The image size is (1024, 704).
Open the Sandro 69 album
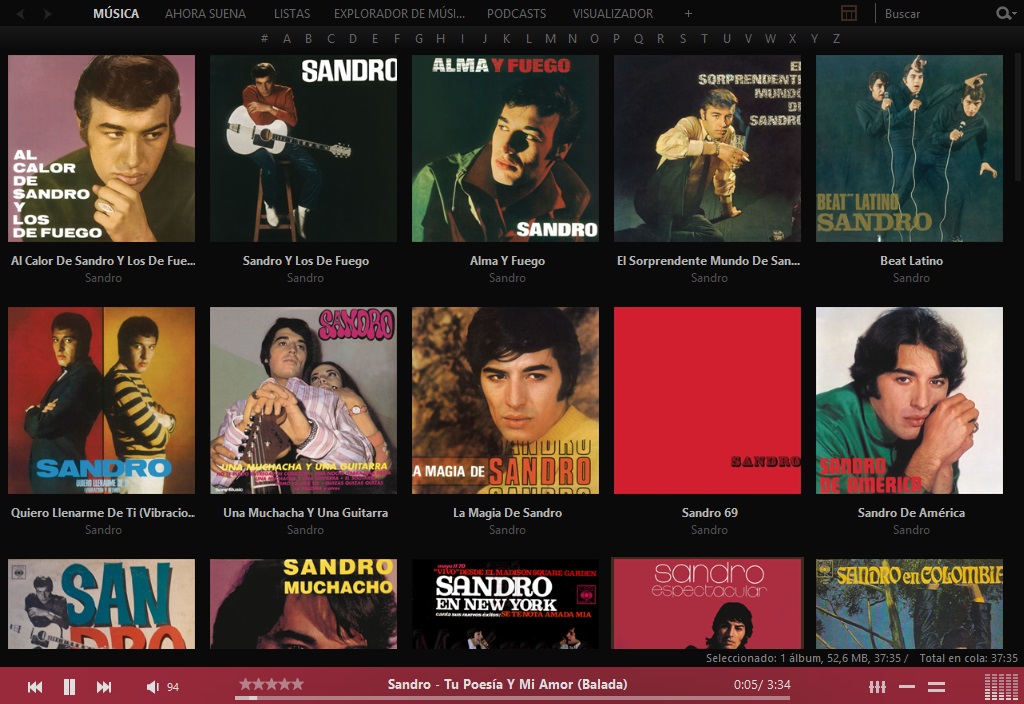707,399
